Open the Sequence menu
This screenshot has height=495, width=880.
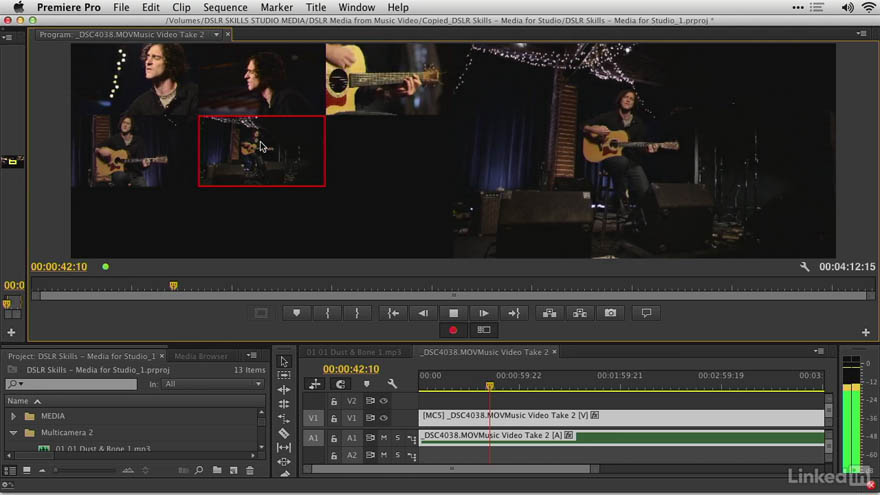pyautogui.click(x=225, y=7)
